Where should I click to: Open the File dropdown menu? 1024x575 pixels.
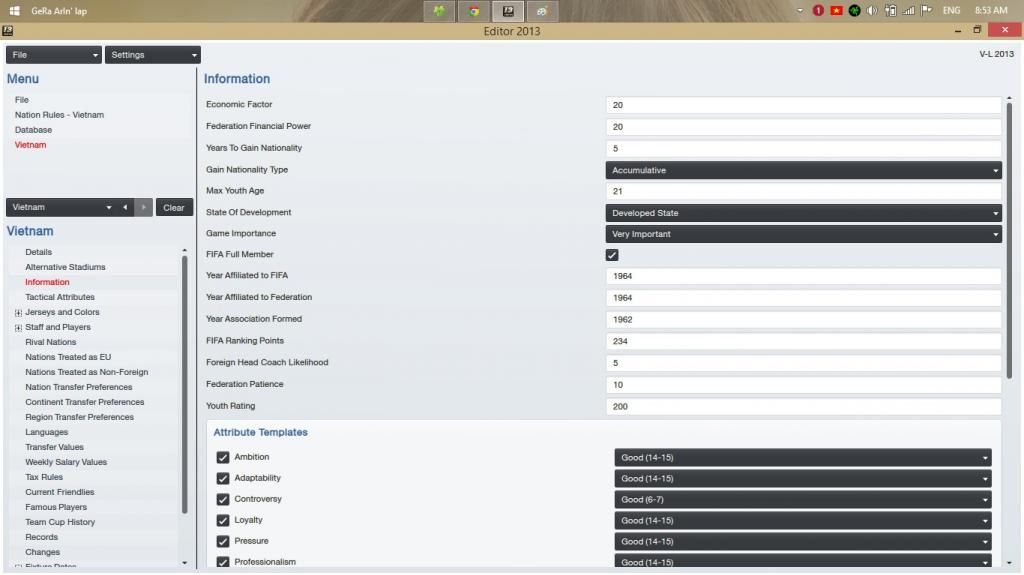[x=54, y=55]
